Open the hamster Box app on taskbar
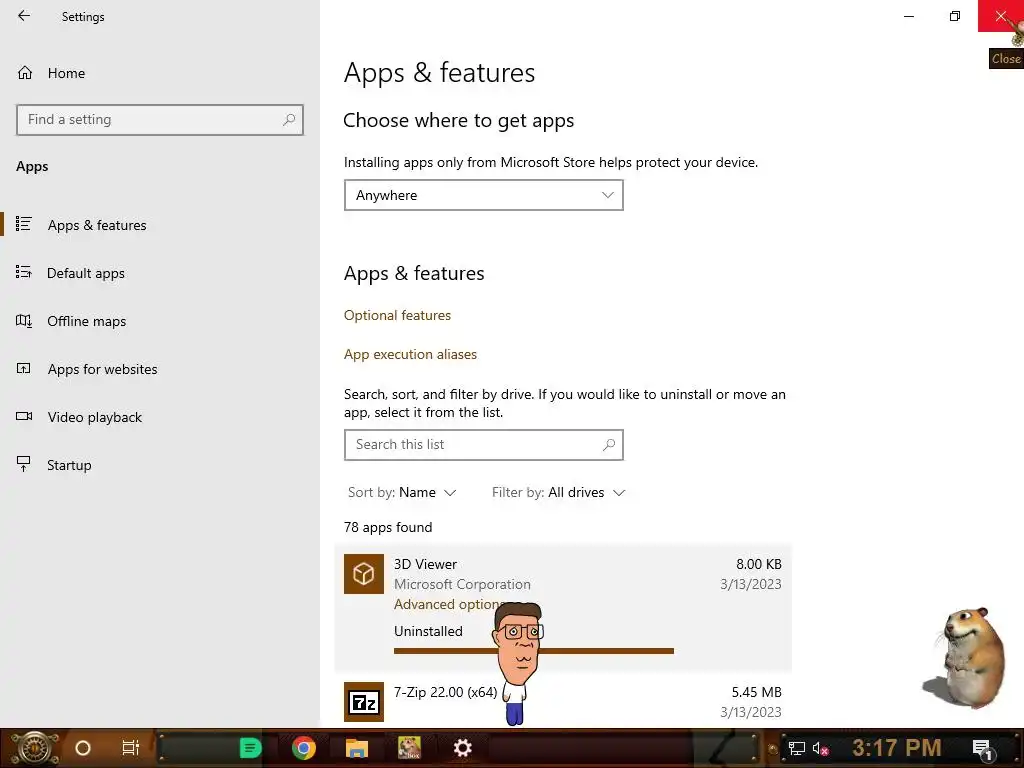Viewport: 1024px width, 768px height. click(x=409, y=748)
